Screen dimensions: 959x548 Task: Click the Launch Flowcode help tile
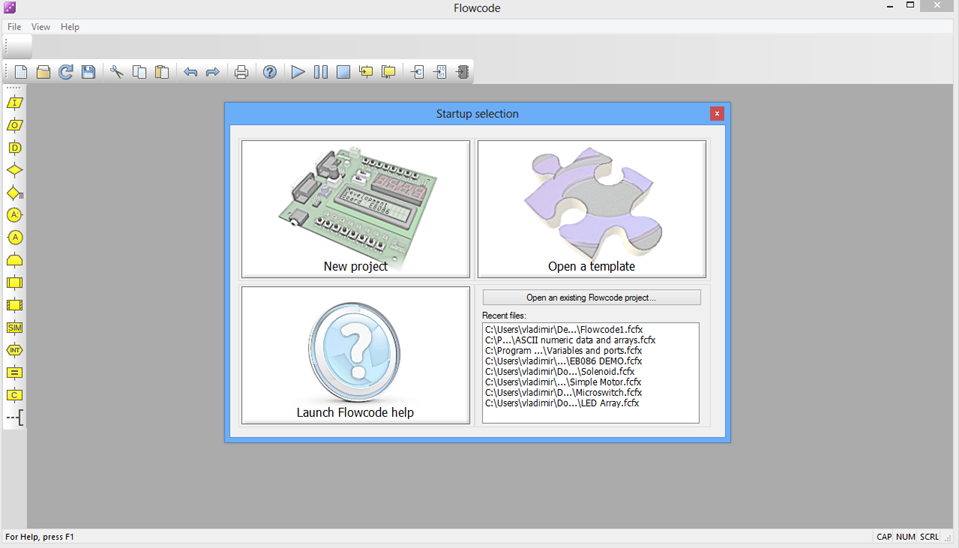tap(355, 355)
